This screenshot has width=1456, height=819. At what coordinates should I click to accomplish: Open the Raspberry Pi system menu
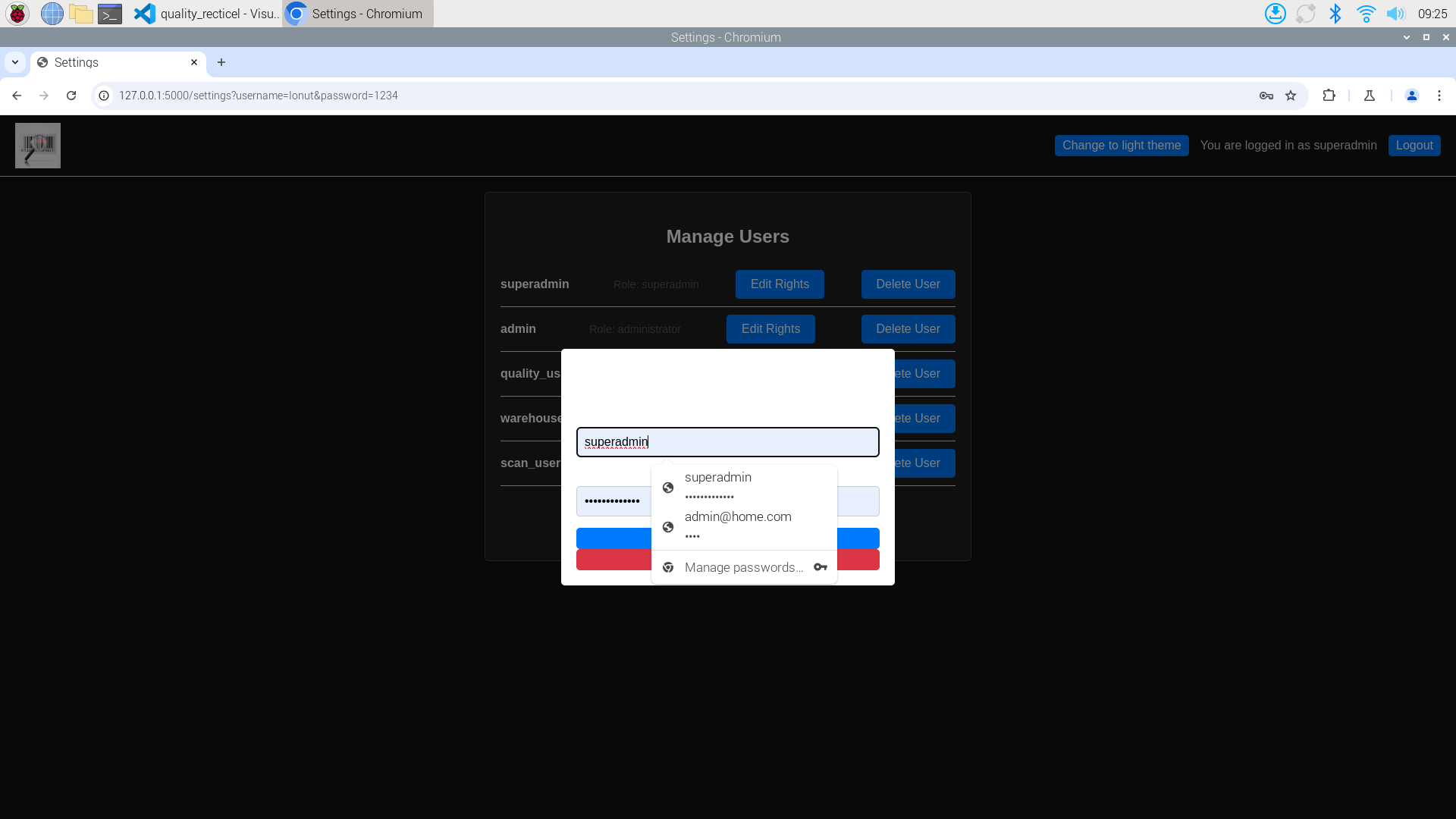(17, 14)
